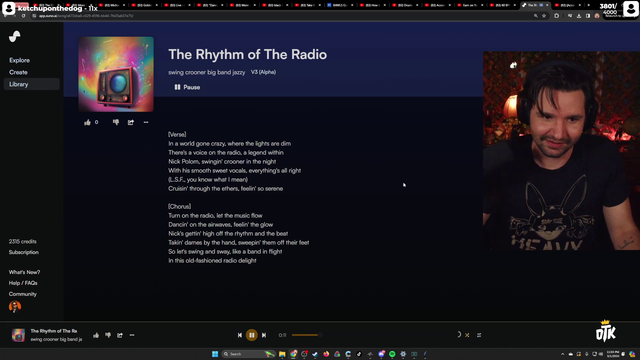This screenshot has height=360, width=640.
Task: Click the taskbar clock
Action: (x=613, y=354)
